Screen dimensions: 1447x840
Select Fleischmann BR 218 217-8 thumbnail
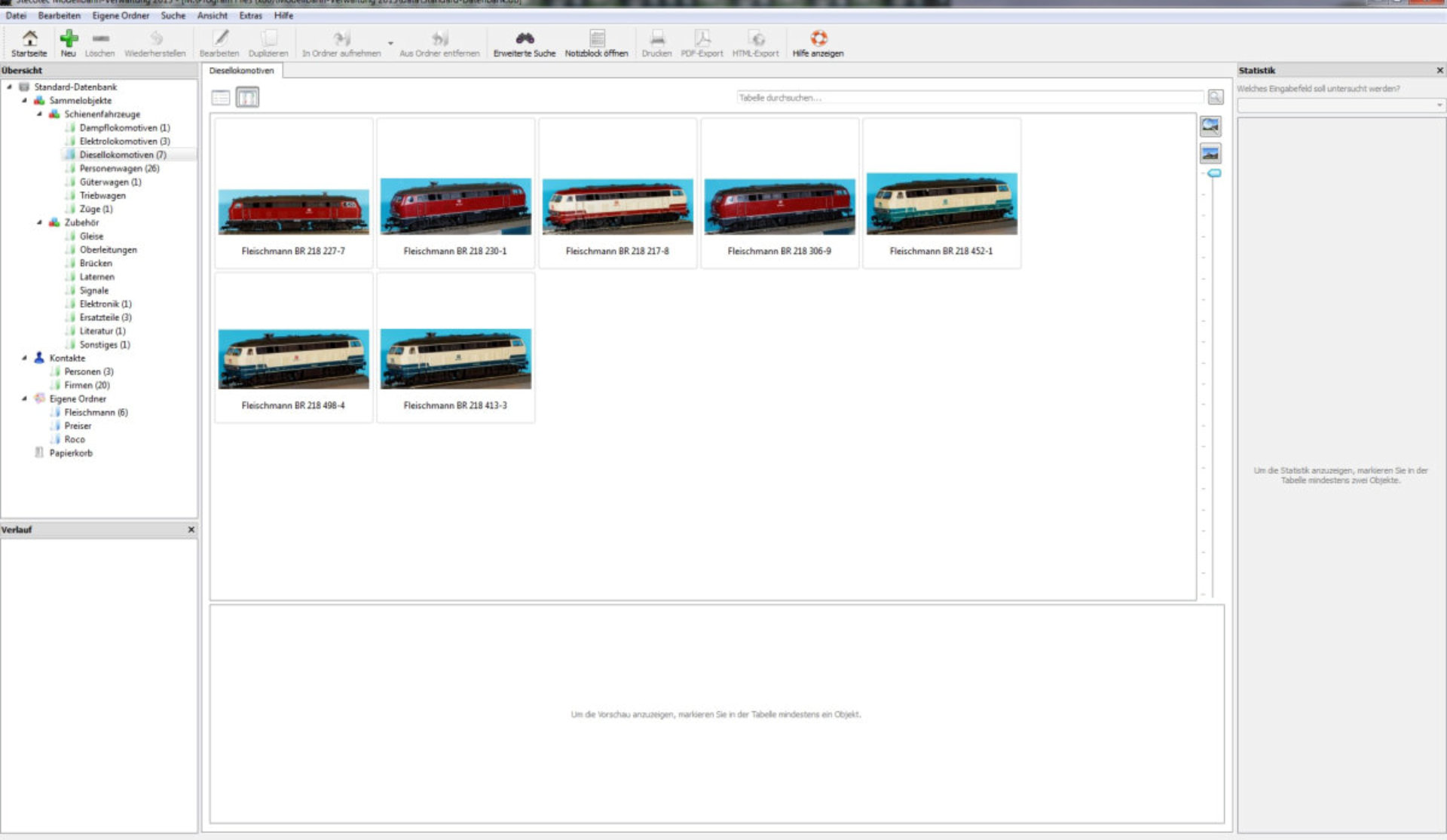(x=617, y=193)
